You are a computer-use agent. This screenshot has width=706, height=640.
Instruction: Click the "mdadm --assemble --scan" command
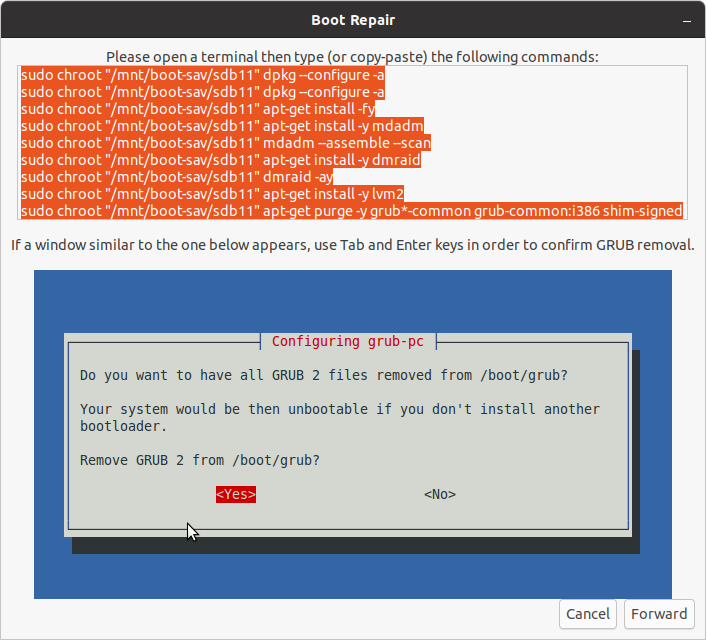(x=225, y=144)
